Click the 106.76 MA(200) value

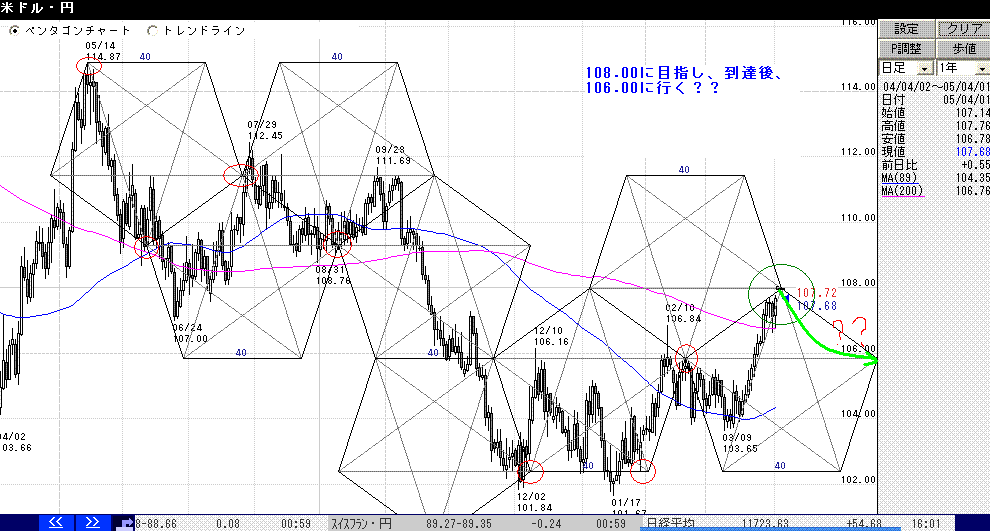(972, 191)
